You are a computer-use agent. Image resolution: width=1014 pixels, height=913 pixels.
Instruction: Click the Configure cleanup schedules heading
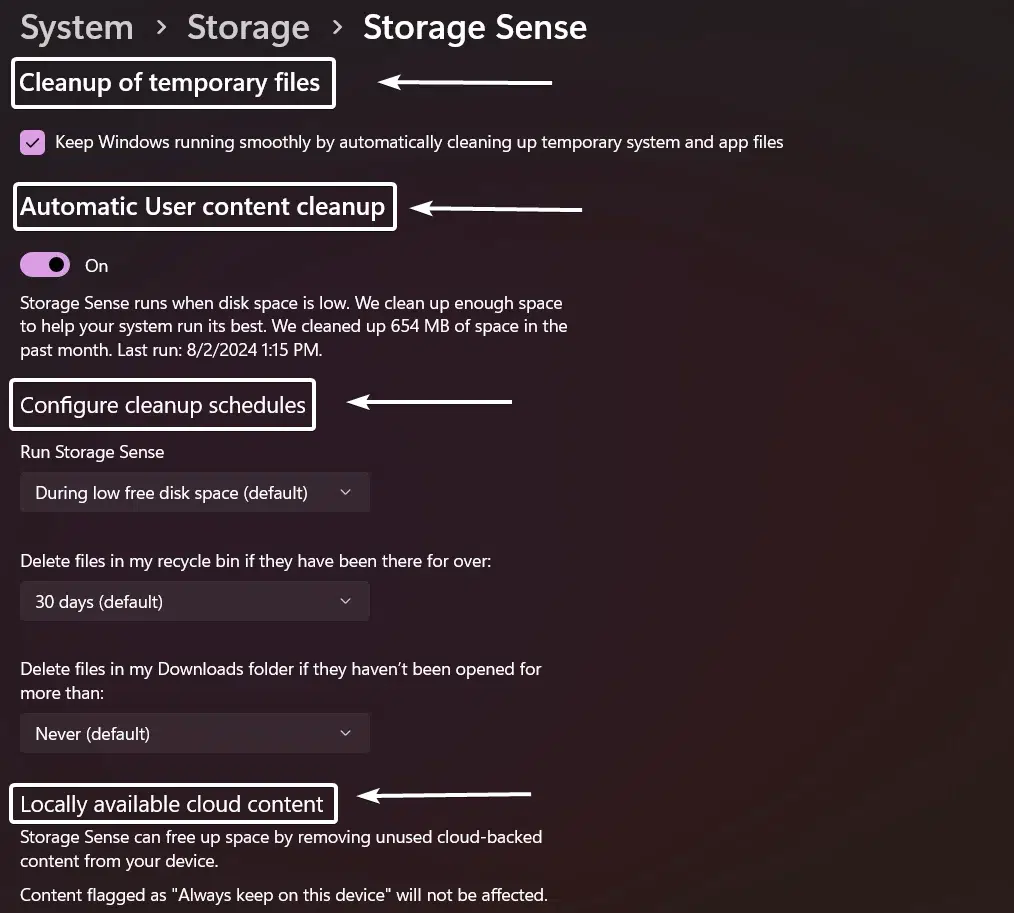[x=162, y=404]
